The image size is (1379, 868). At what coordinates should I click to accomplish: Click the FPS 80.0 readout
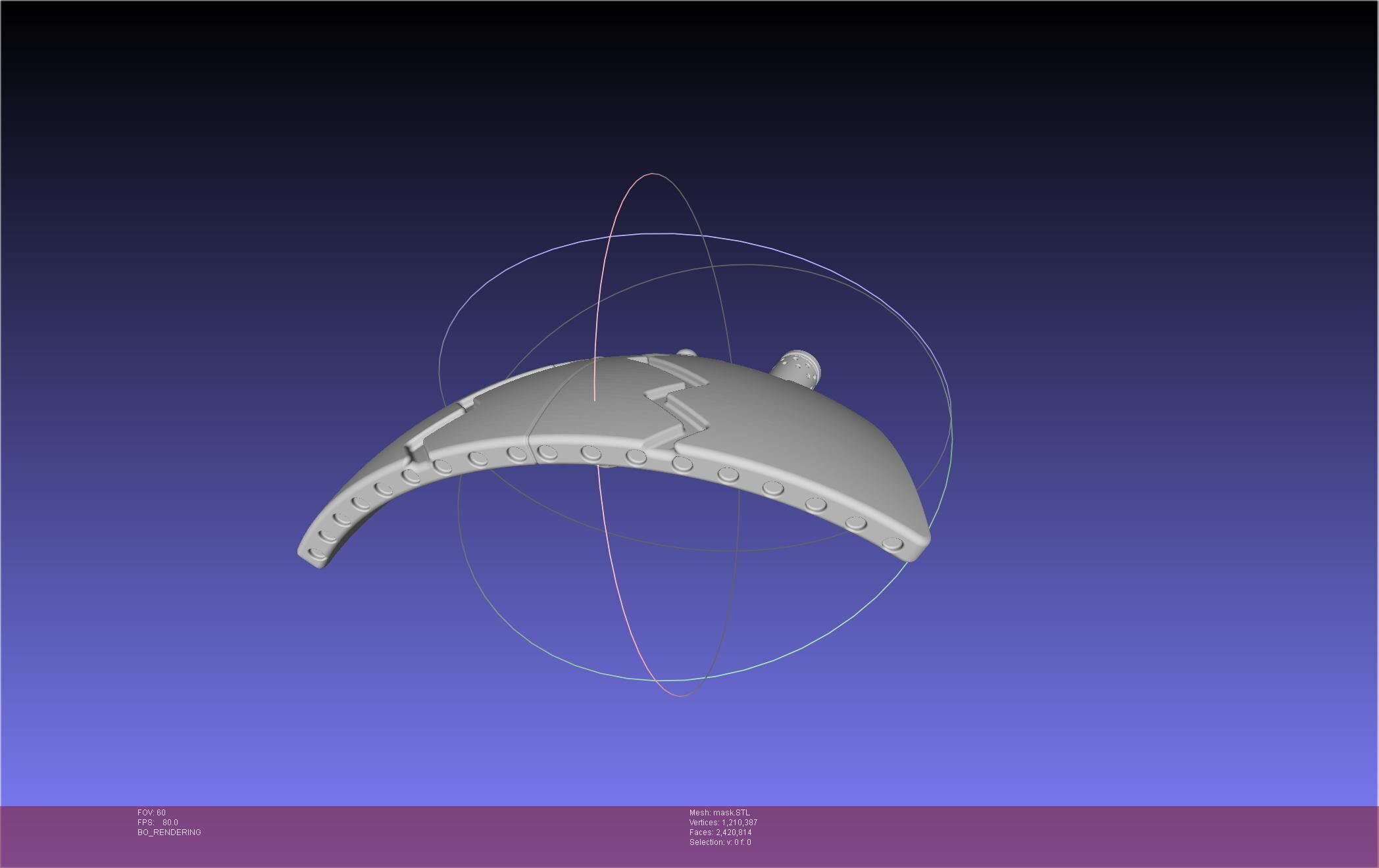(158, 823)
